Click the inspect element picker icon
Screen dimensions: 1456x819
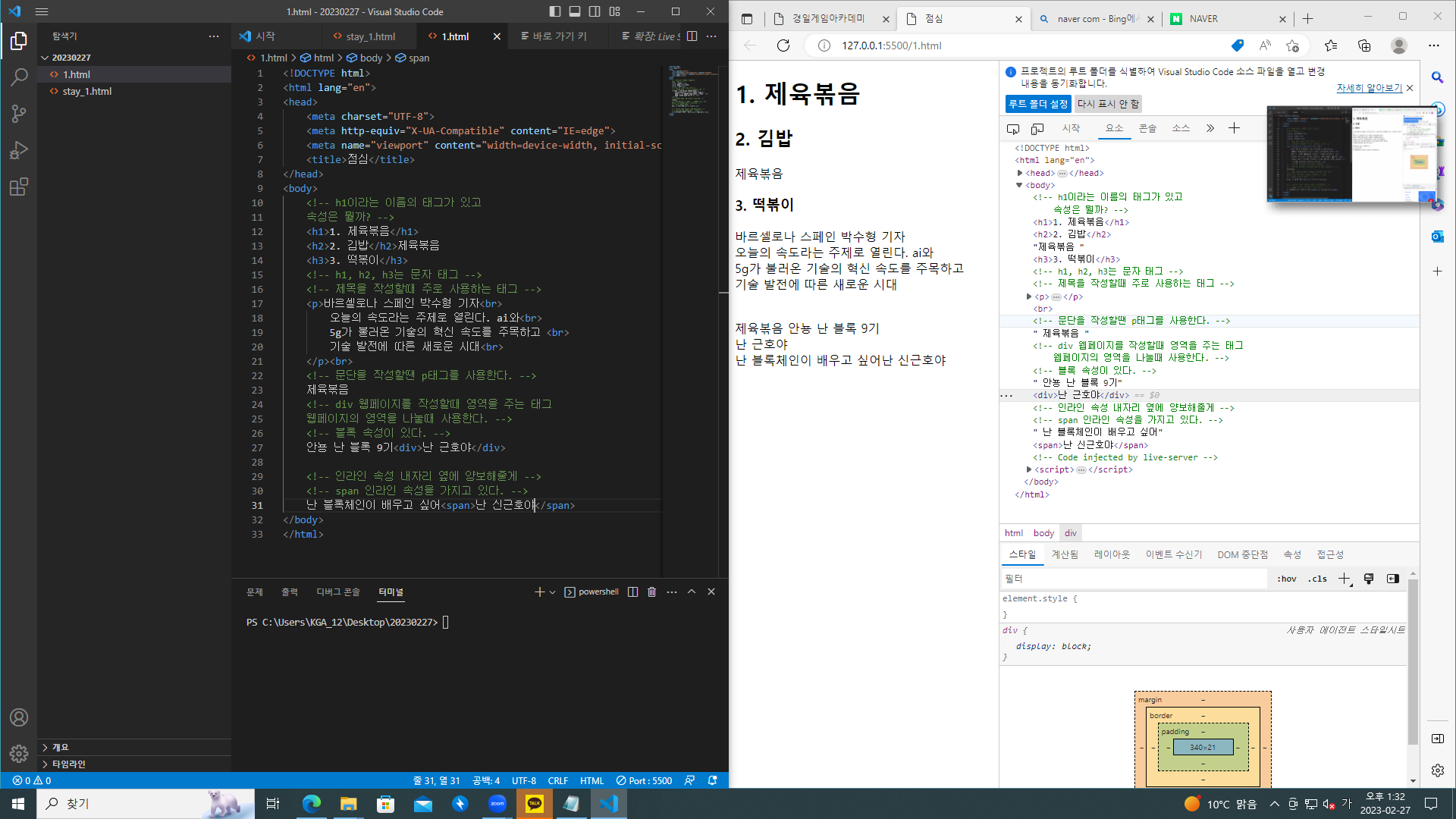tap(1013, 128)
